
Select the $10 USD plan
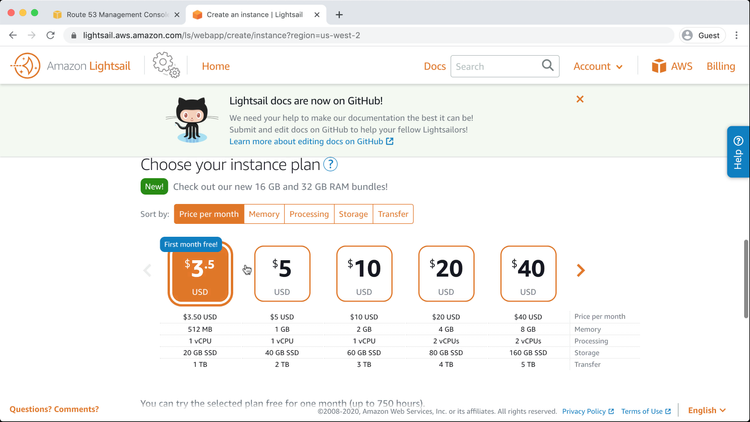364,273
